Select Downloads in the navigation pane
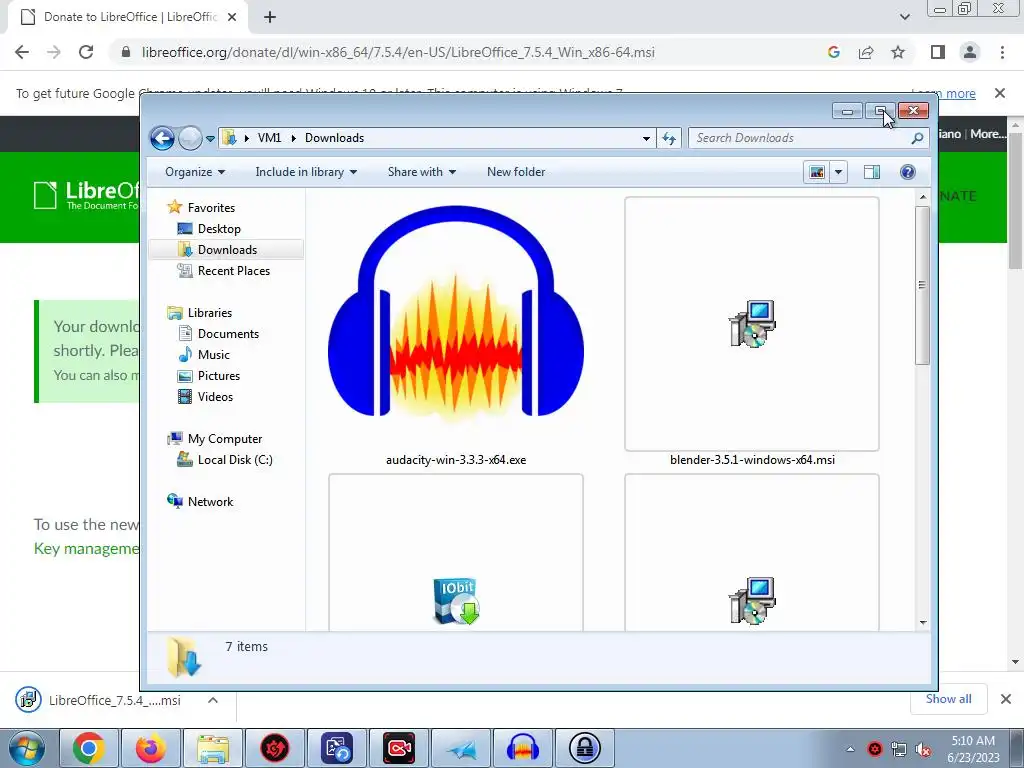1024x768 pixels. pyautogui.click(x=226, y=249)
